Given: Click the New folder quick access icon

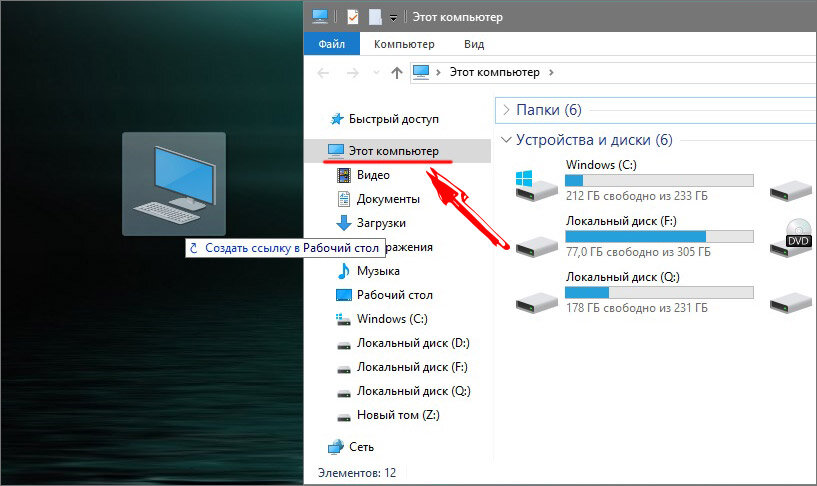Looking at the screenshot, I should [x=375, y=17].
